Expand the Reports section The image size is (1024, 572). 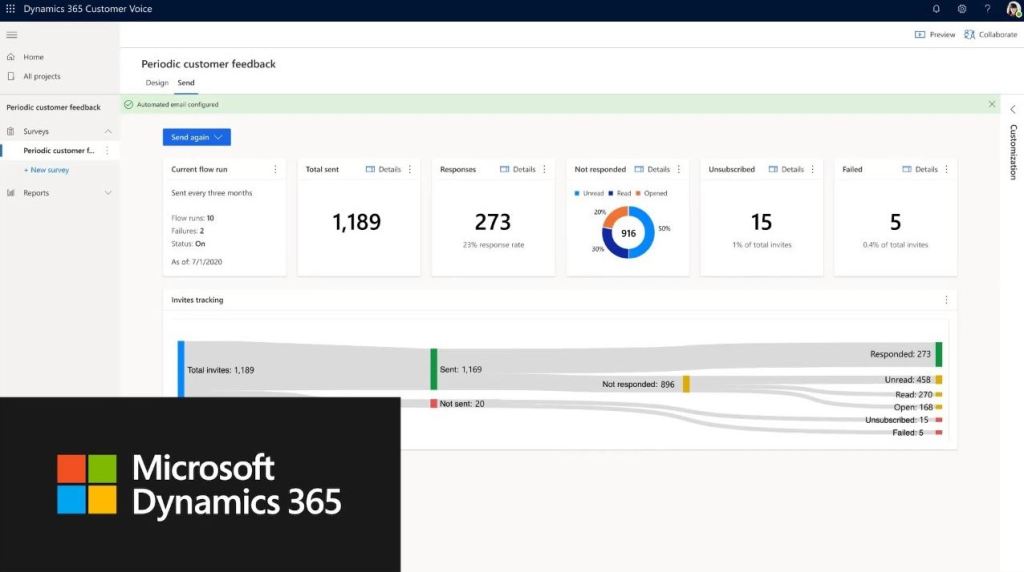[x=108, y=193]
